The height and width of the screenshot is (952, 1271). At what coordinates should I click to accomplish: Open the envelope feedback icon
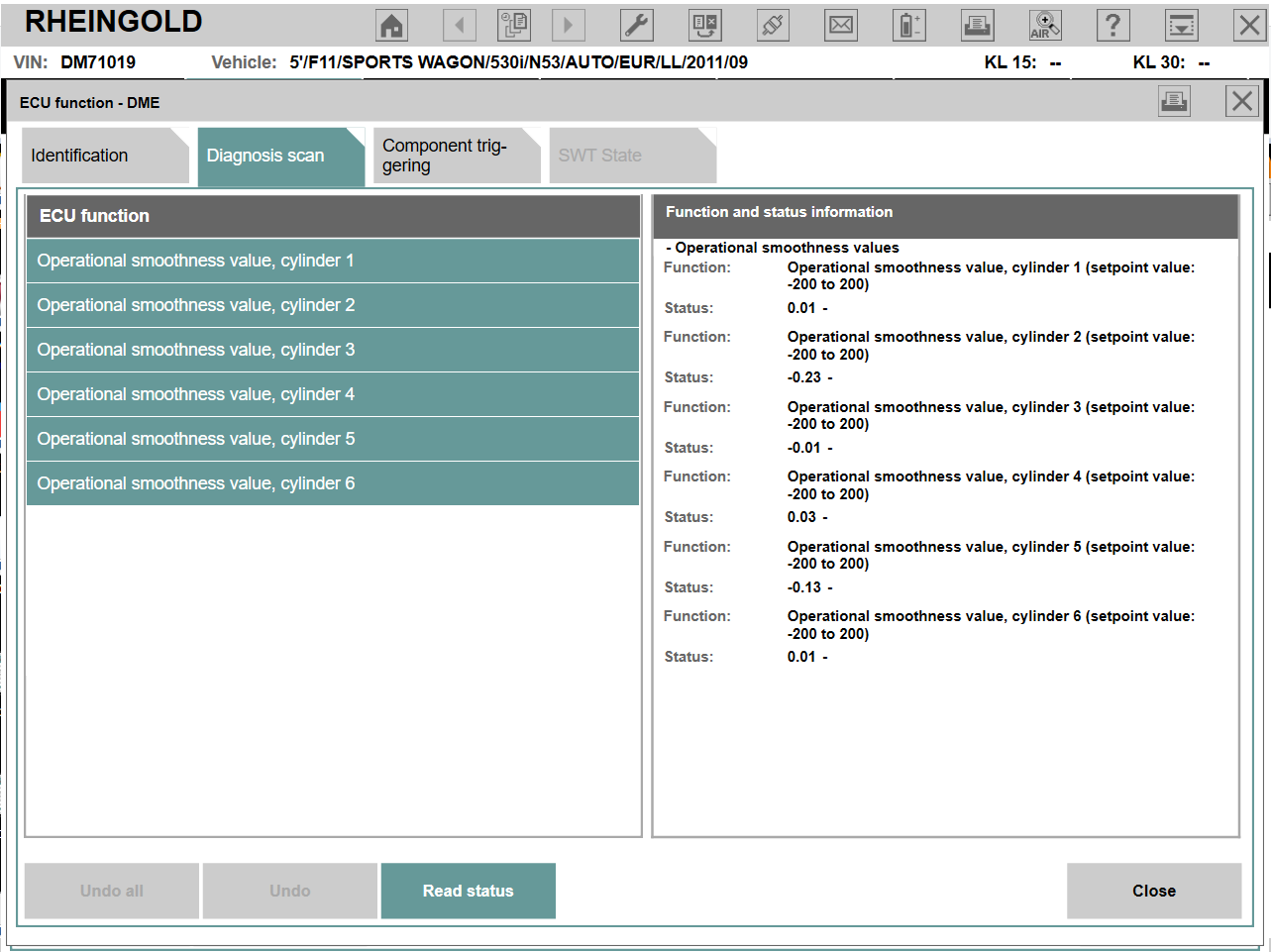tap(841, 25)
